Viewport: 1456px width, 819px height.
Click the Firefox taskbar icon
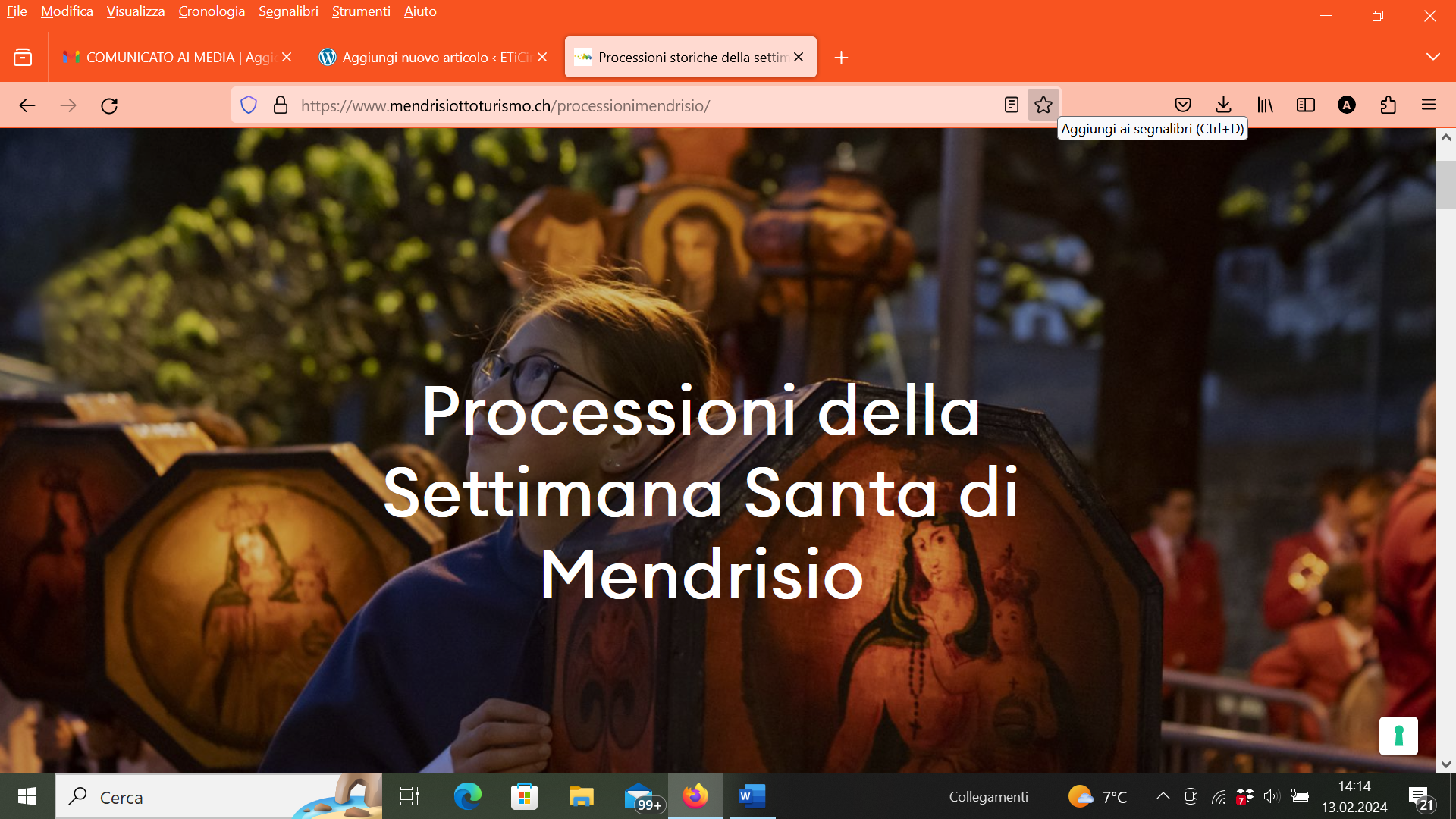pyautogui.click(x=695, y=796)
